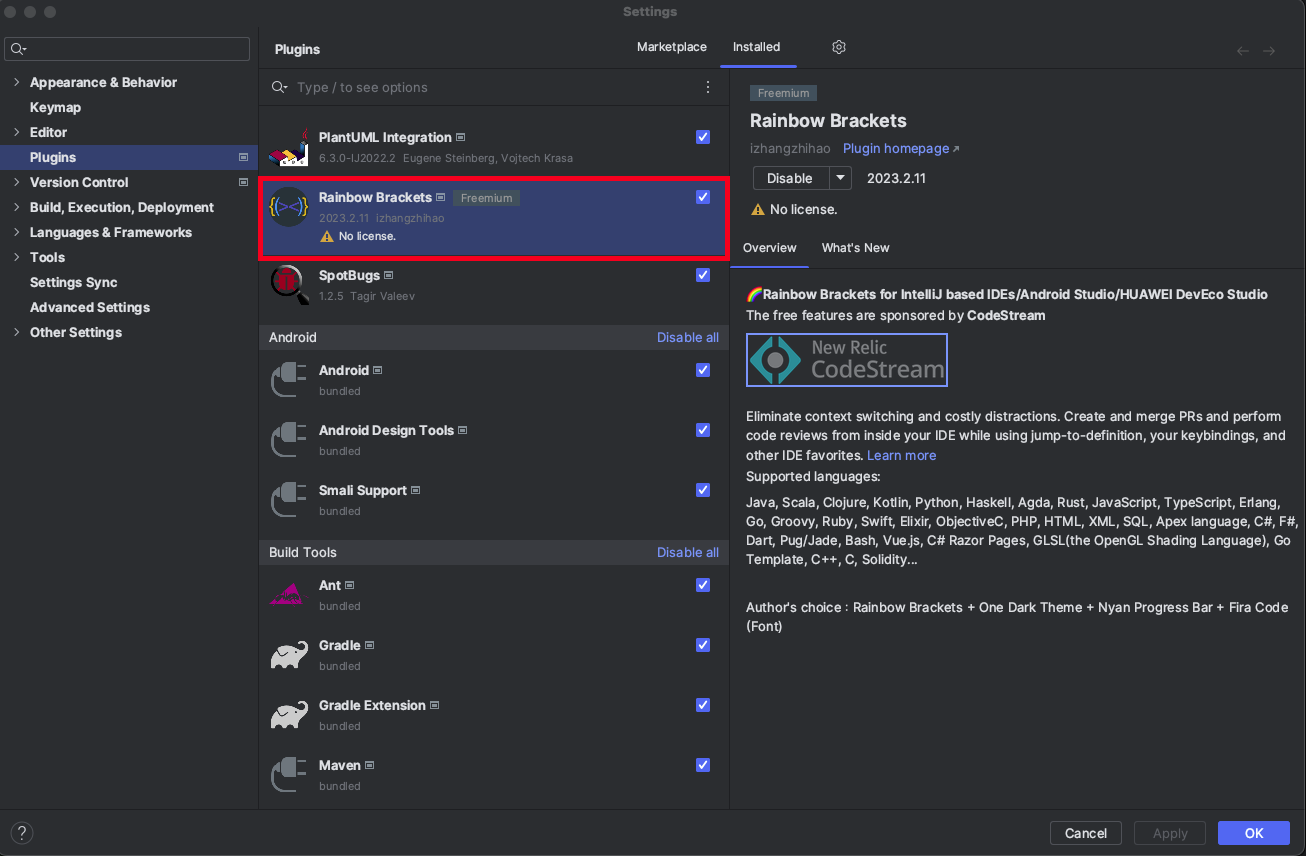Click the Gradle Extension elephant icon

pyautogui.click(x=289, y=715)
